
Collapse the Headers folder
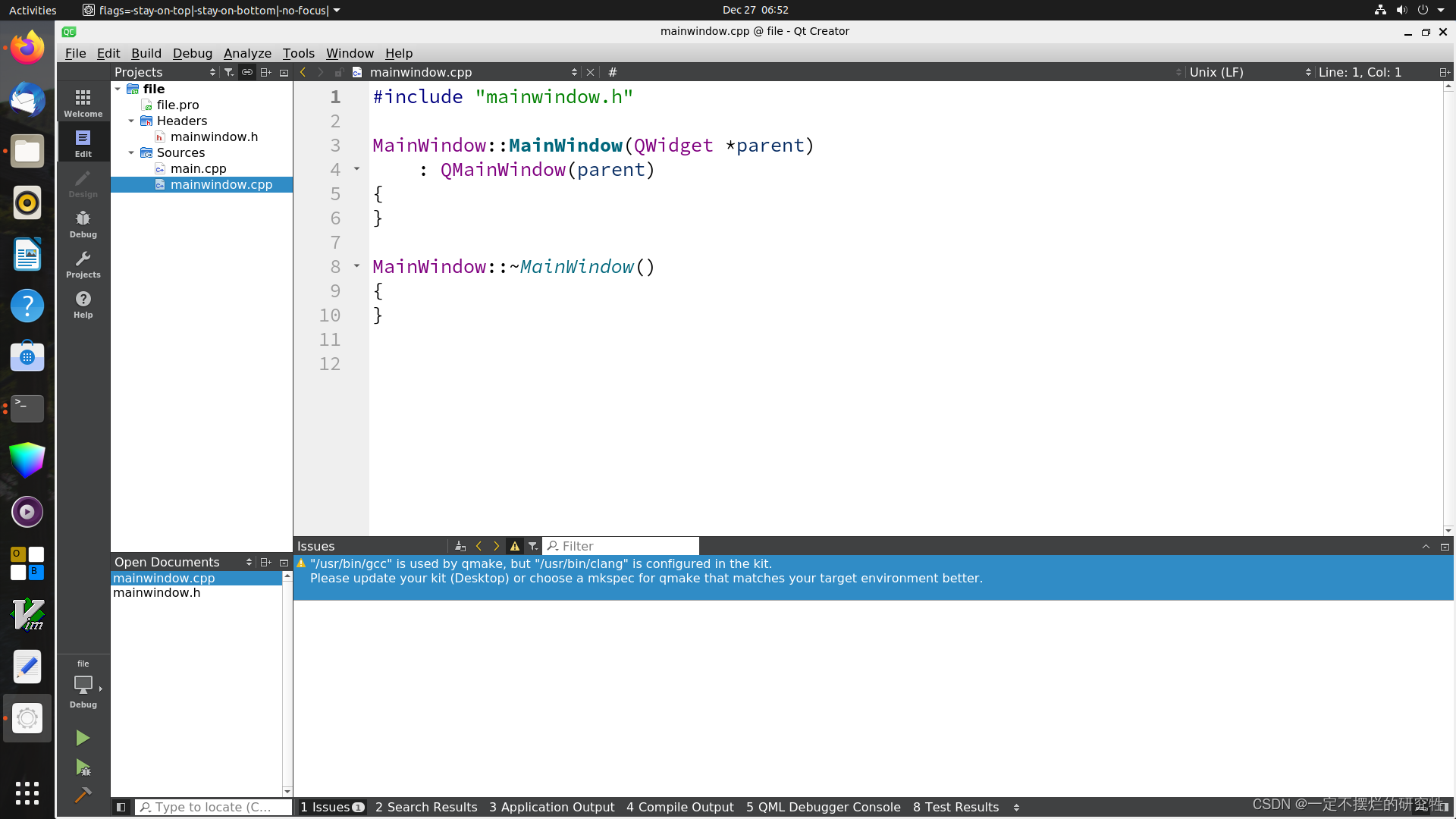click(x=131, y=121)
